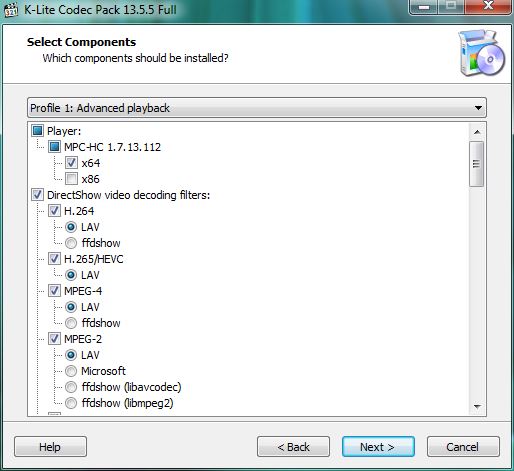Click the "MPEG-2" label
The height and width of the screenshot is (471, 514).
[x=83, y=339]
